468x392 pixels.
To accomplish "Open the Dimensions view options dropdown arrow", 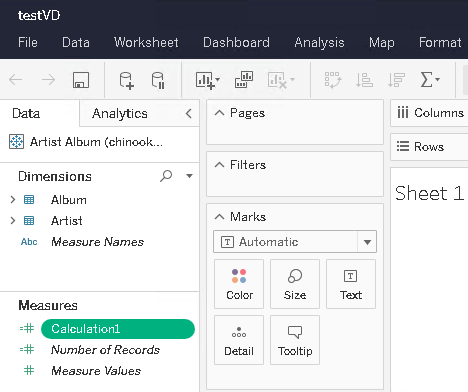I will pos(189,176).
